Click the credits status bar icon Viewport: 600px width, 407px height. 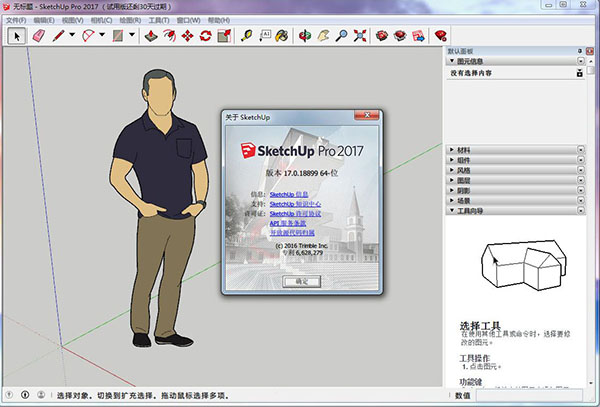coord(25,394)
